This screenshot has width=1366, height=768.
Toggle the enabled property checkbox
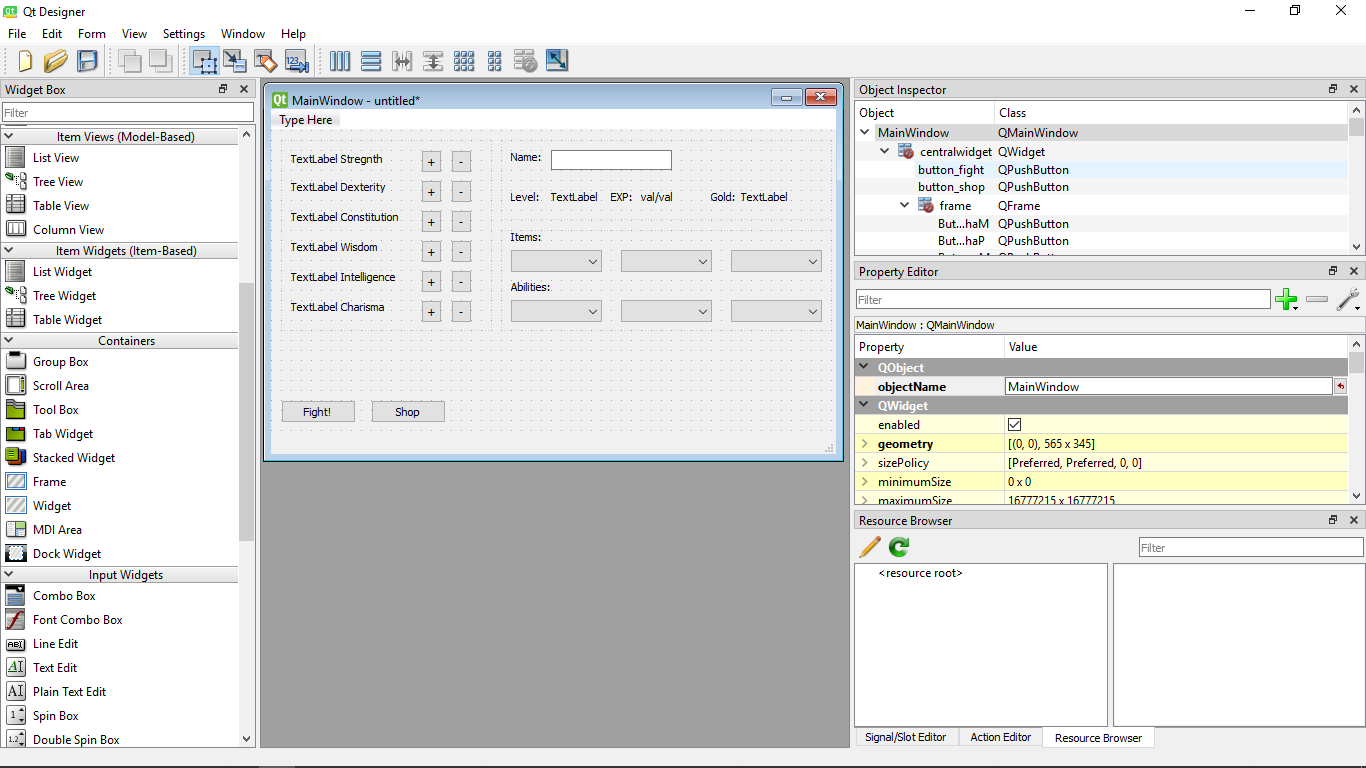coord(1015,425)
